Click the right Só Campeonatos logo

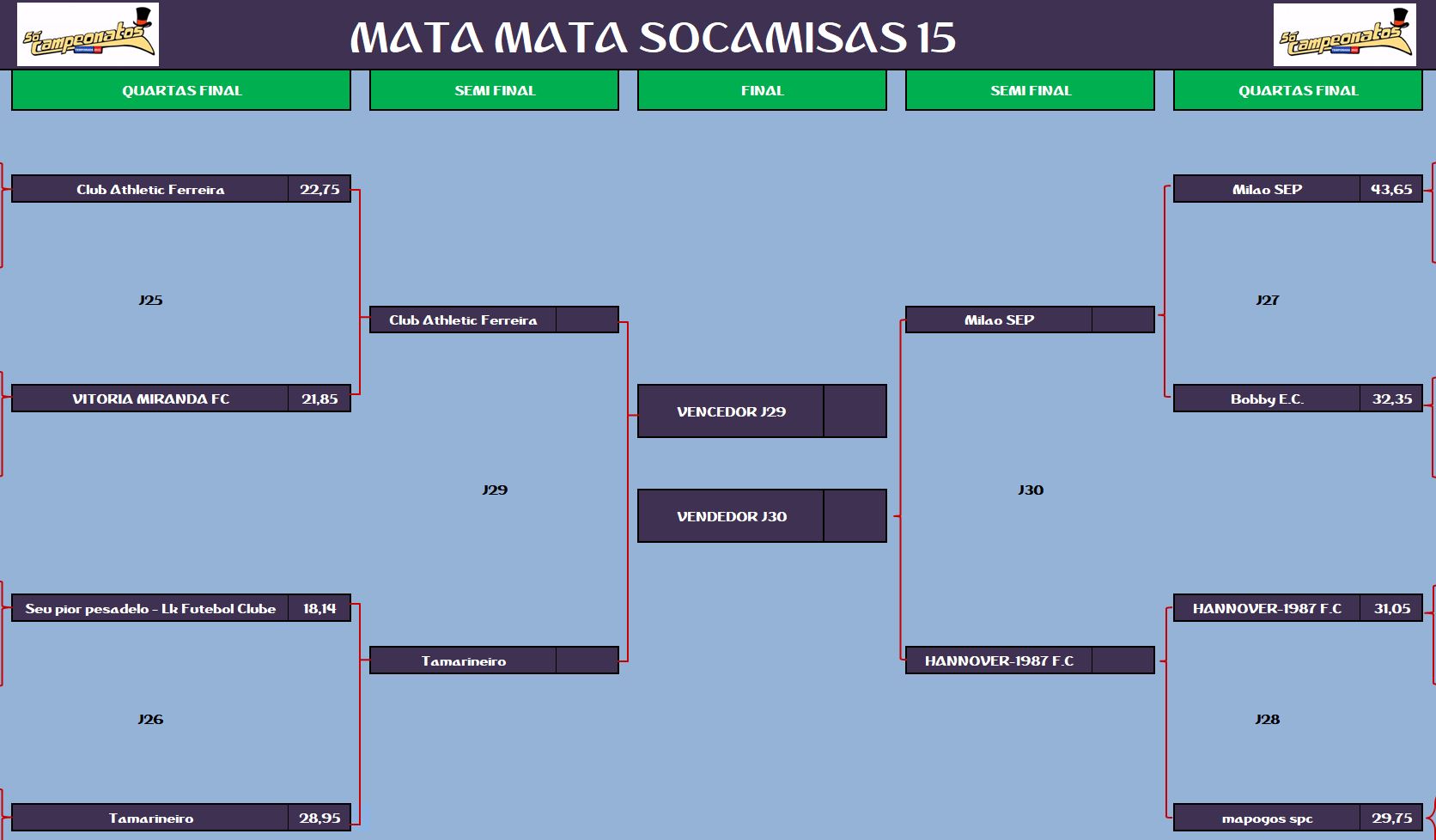(1344, 34)
